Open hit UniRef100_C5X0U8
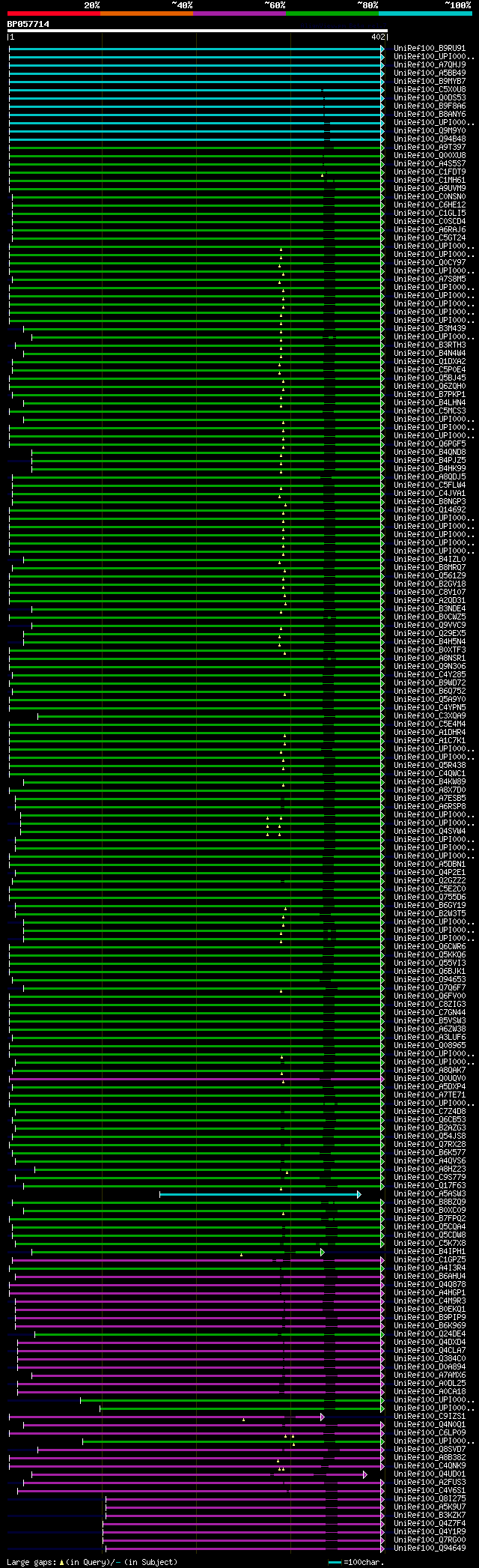479x1568 pixels. pos(430,90)
